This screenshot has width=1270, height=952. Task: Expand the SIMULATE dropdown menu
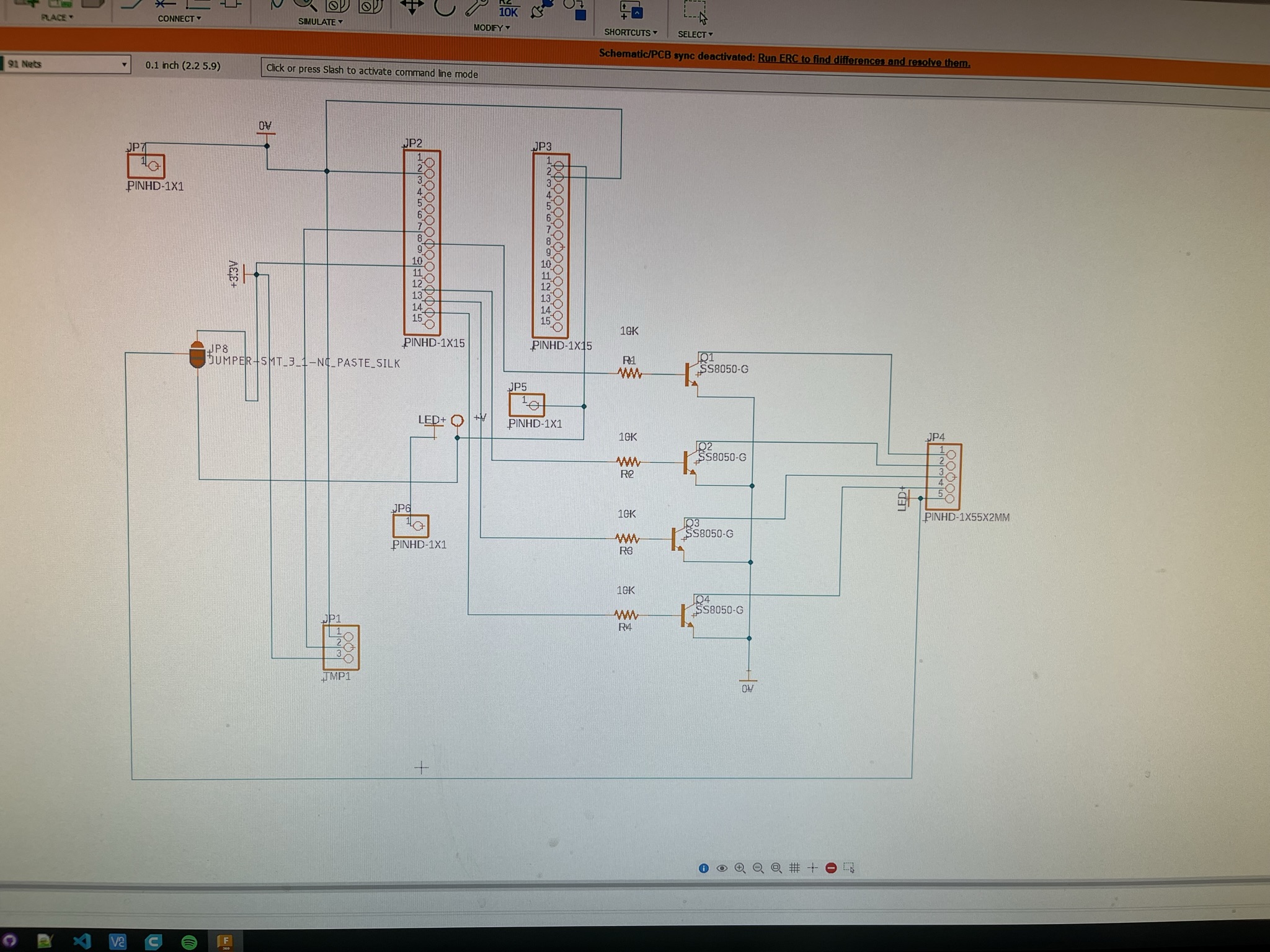click(x=321, y=22)
